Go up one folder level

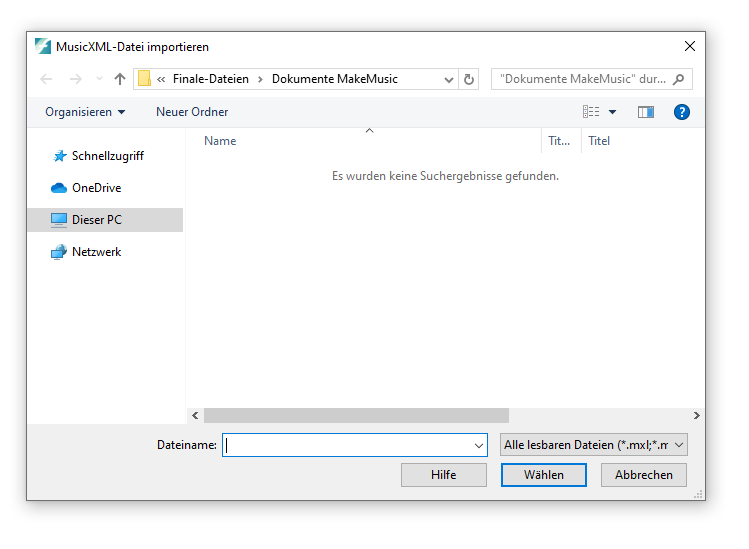point(120,79)
